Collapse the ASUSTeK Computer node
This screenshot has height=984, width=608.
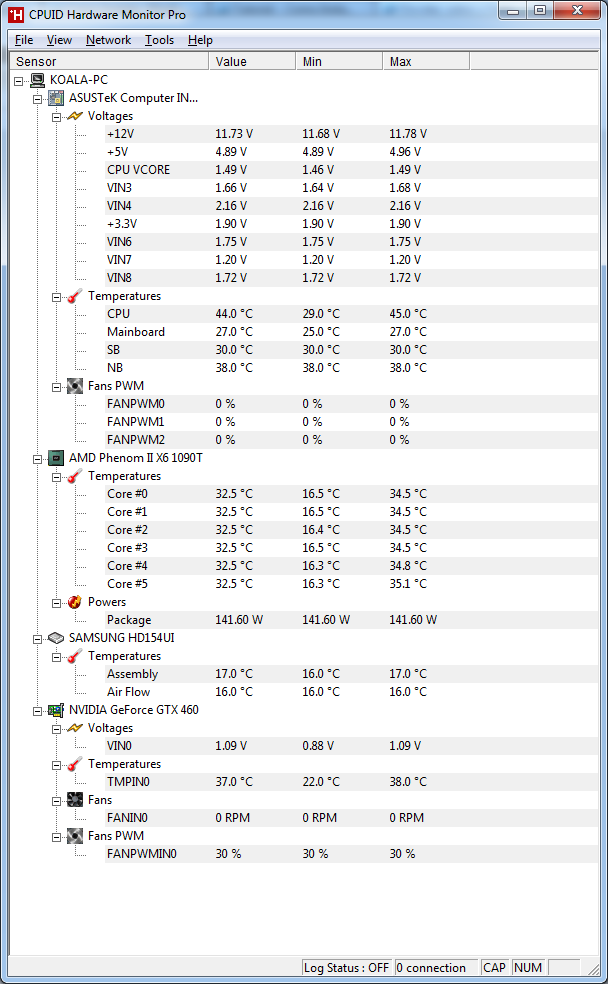(x=38, y=99)
